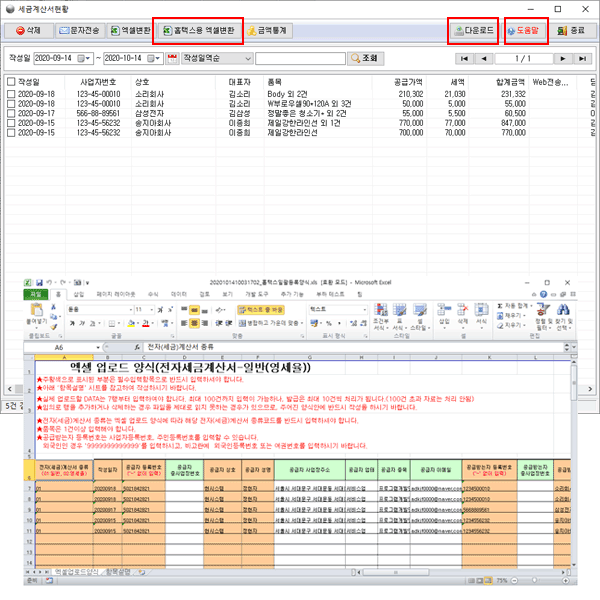Image resolution: width=600 pixels, height=600 pixels.
Task: Go to last page of results
Action: point(582,59)
